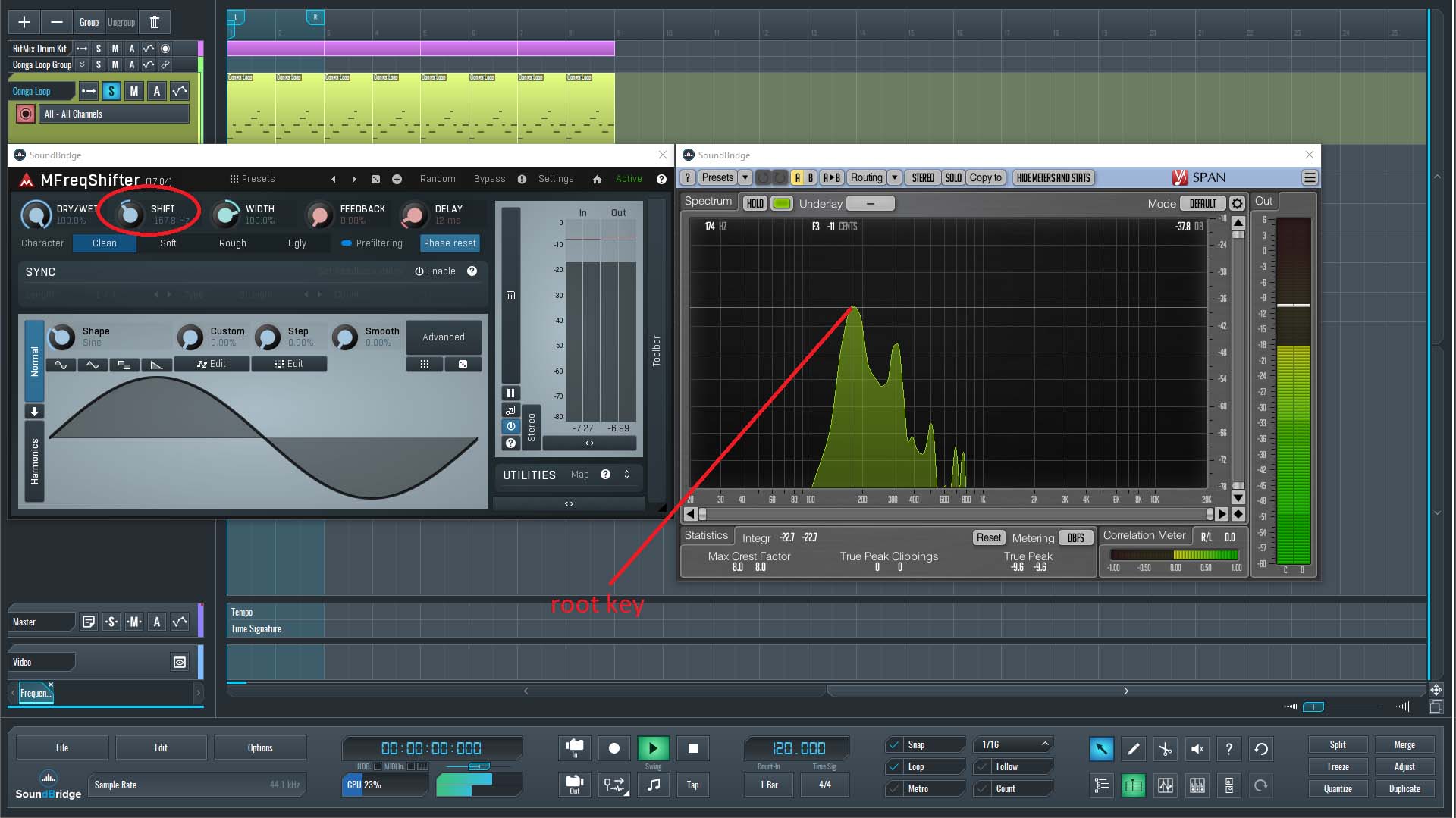Toggle Solo on the Conga Loop track
Image resolution: width=1456 pixels, height=818 pixels.
111,91
